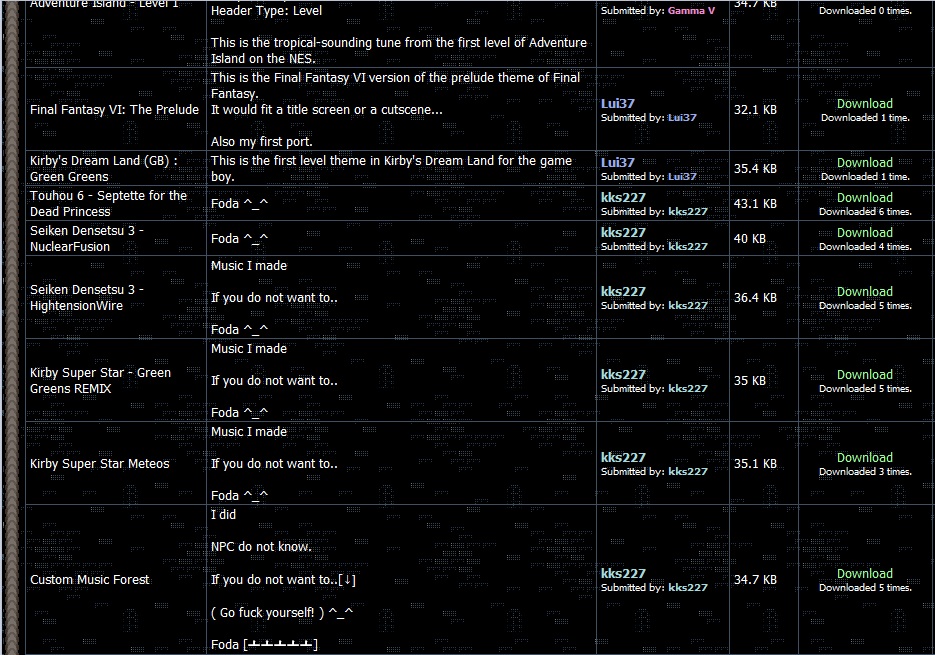The image size is (935, 655).
Task: Open bold kks227 author link for Custom Music Forest
Action: click(x=623, y=574)
